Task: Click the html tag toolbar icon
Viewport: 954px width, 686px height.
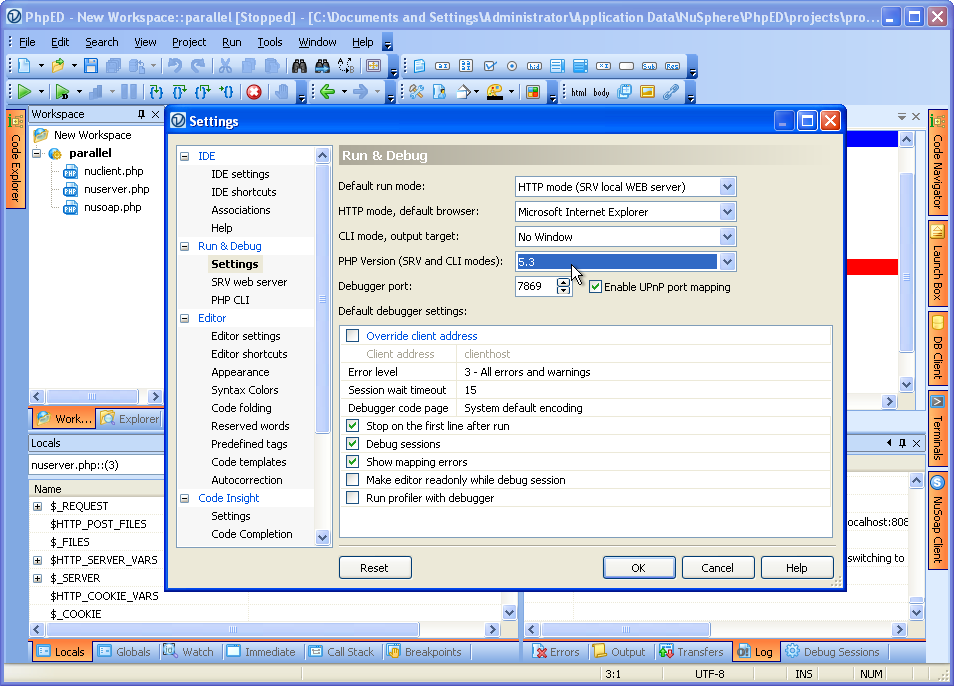Action: (578, 92)
